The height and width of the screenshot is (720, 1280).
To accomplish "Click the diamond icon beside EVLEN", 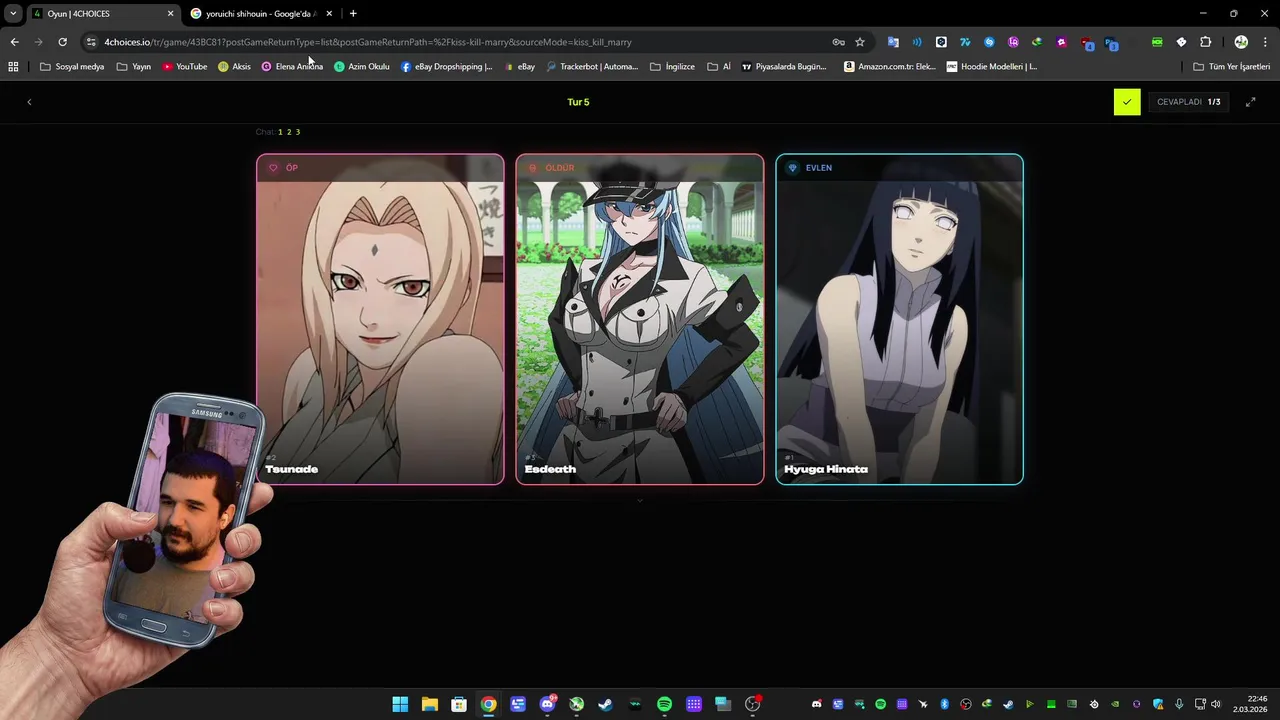I will click(x=793, y=168).
